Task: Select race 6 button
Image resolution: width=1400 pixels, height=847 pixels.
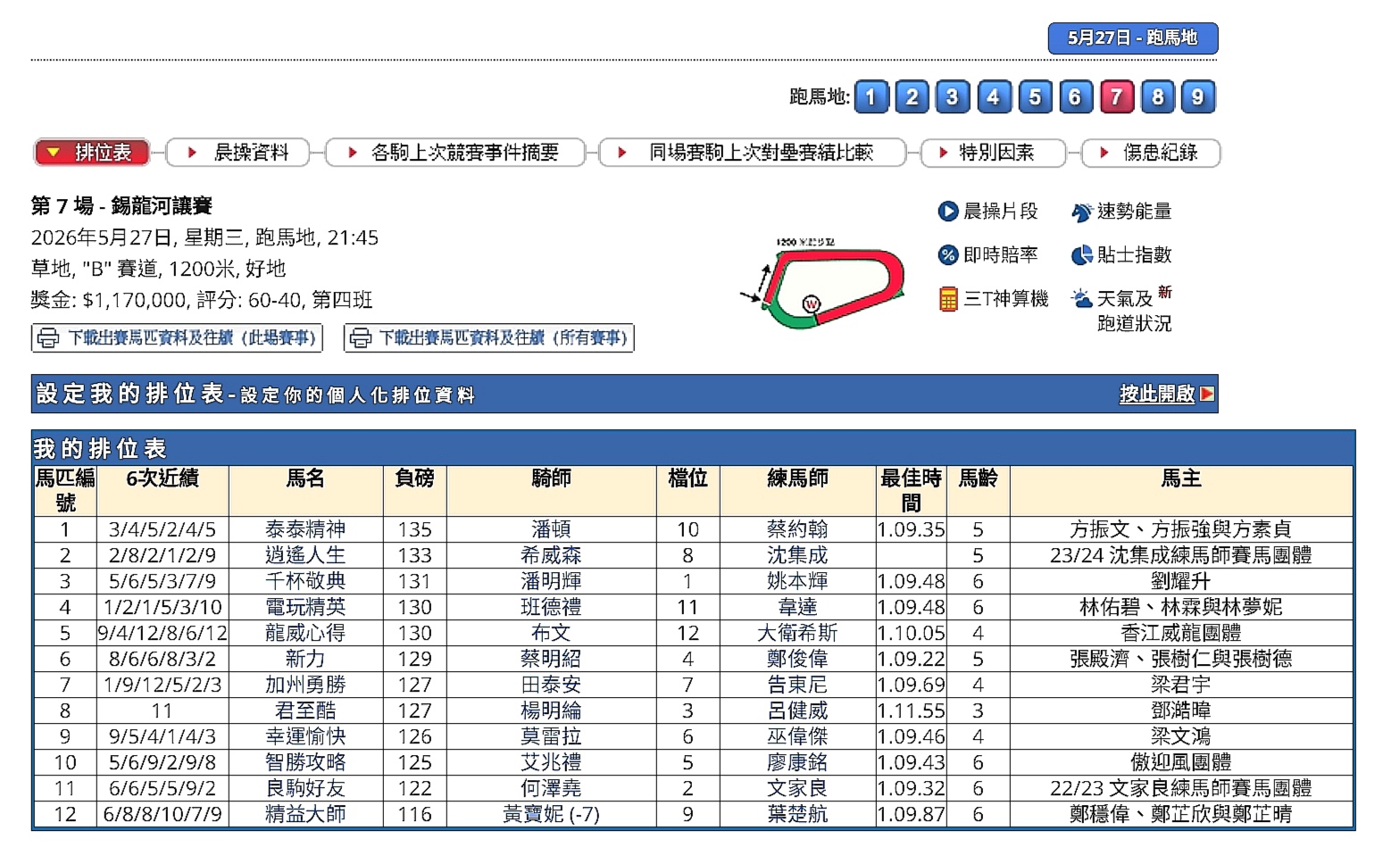Action: [1075, 96]
